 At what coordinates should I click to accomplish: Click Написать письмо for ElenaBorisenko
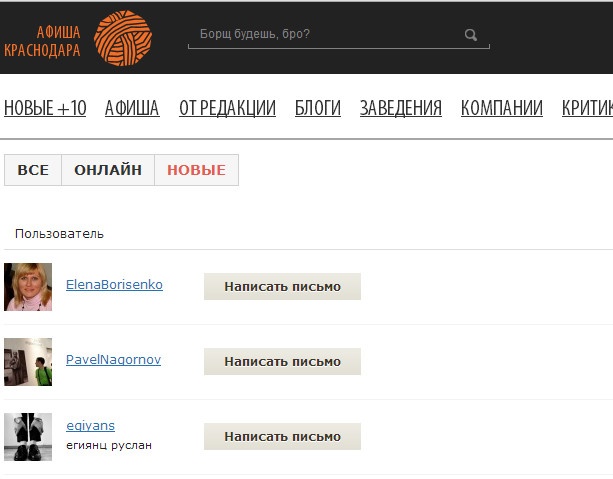[282, 287]
